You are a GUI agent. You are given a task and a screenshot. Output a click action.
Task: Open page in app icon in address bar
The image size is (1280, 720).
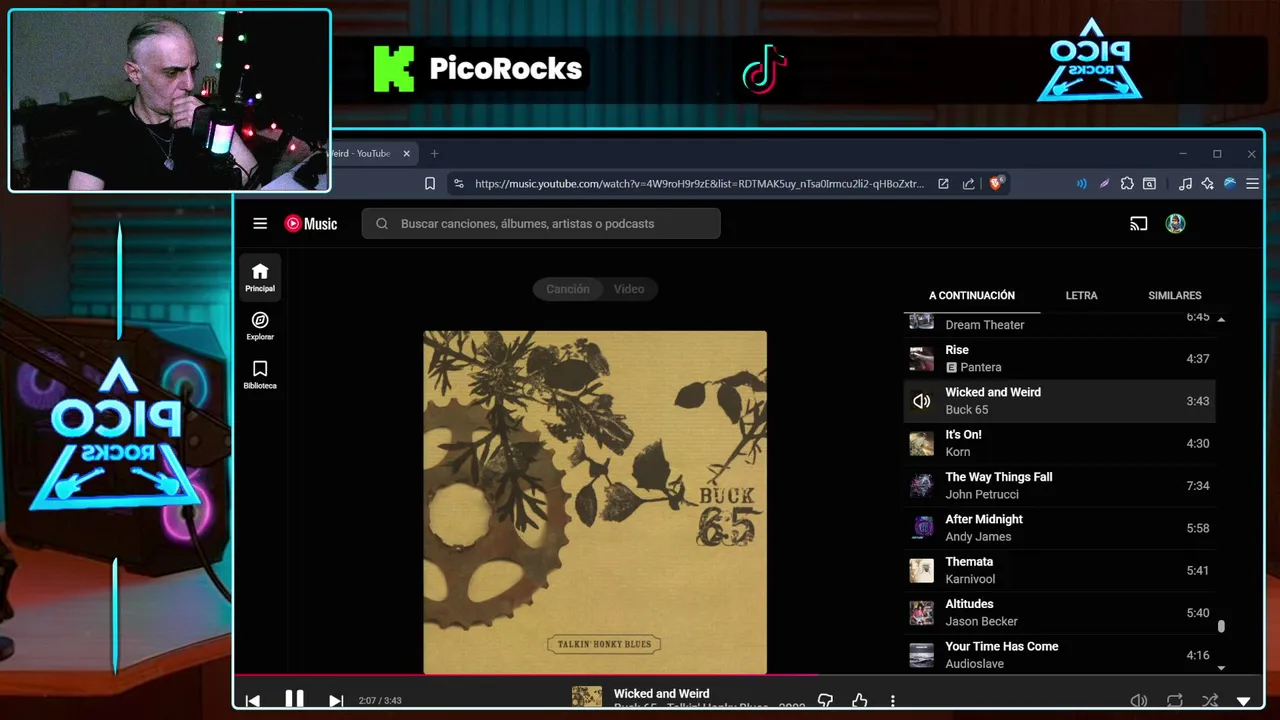point(943,184)
